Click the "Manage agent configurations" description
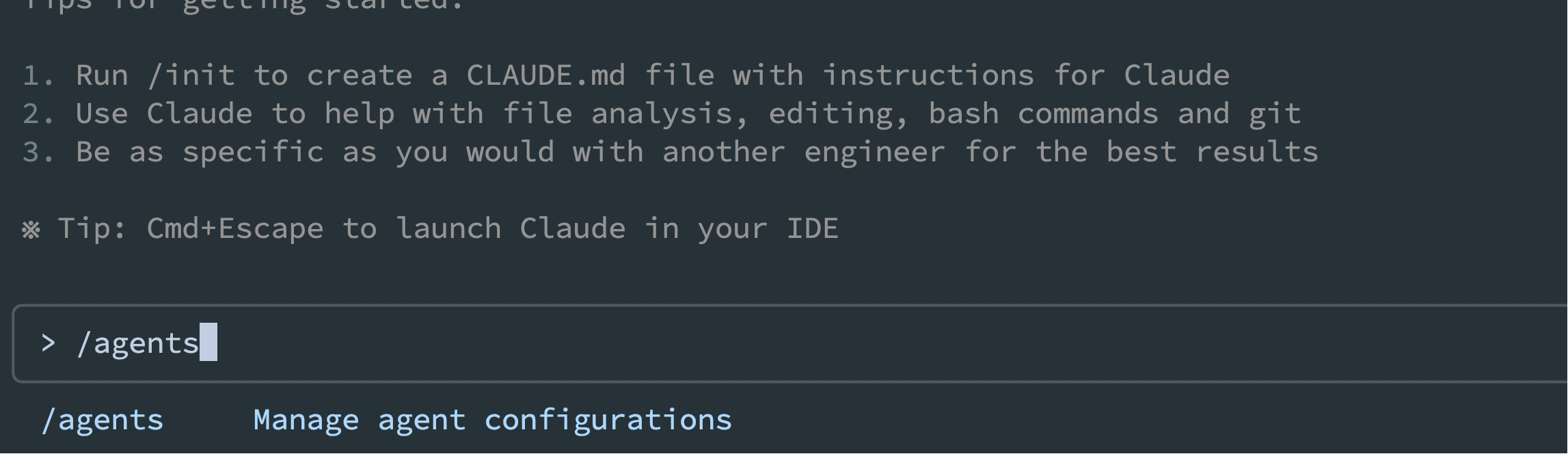The height and width of the screenshot is (454, 1568). pos(492,420)
